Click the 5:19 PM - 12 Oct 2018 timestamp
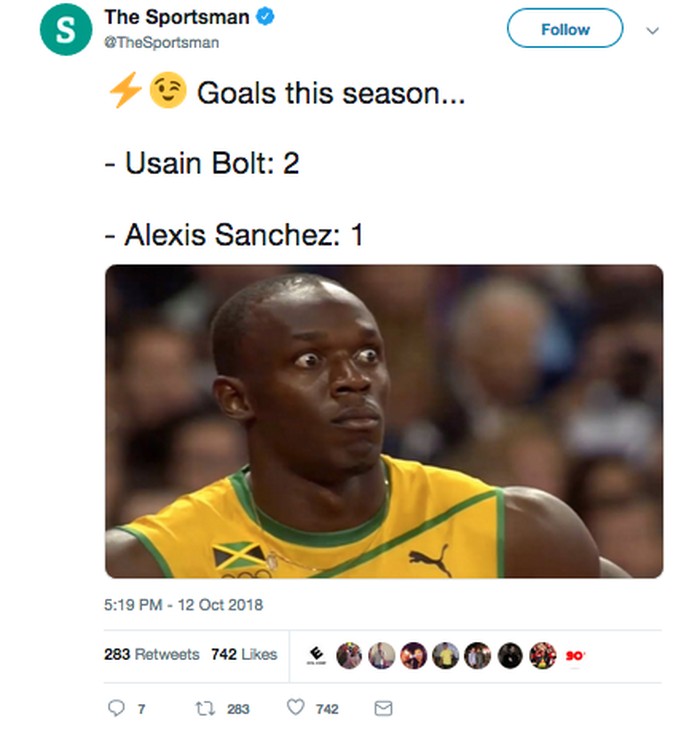This screenshot has width=700, height=741. pyautogui.click(x=183, y=605)
